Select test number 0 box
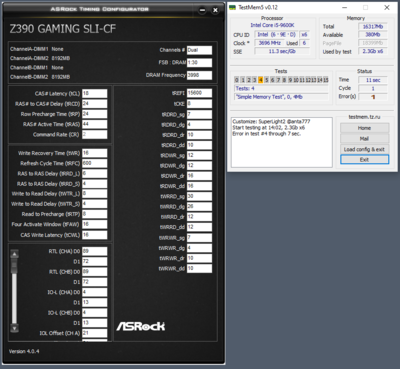400x369 pixels. (237, 80)
